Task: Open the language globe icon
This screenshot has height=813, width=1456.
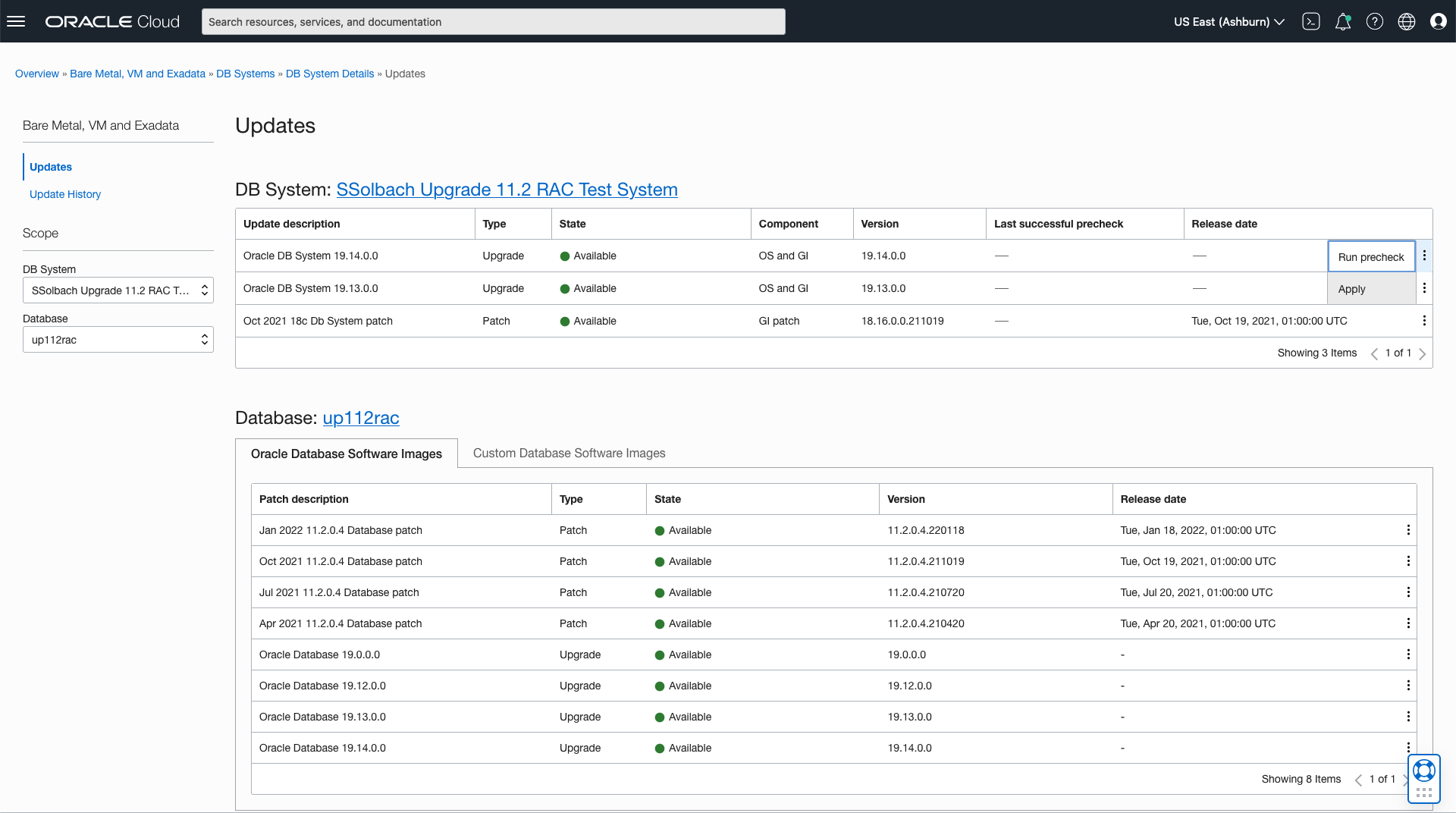Action: pyautogui.click(x=1406, y=21)
